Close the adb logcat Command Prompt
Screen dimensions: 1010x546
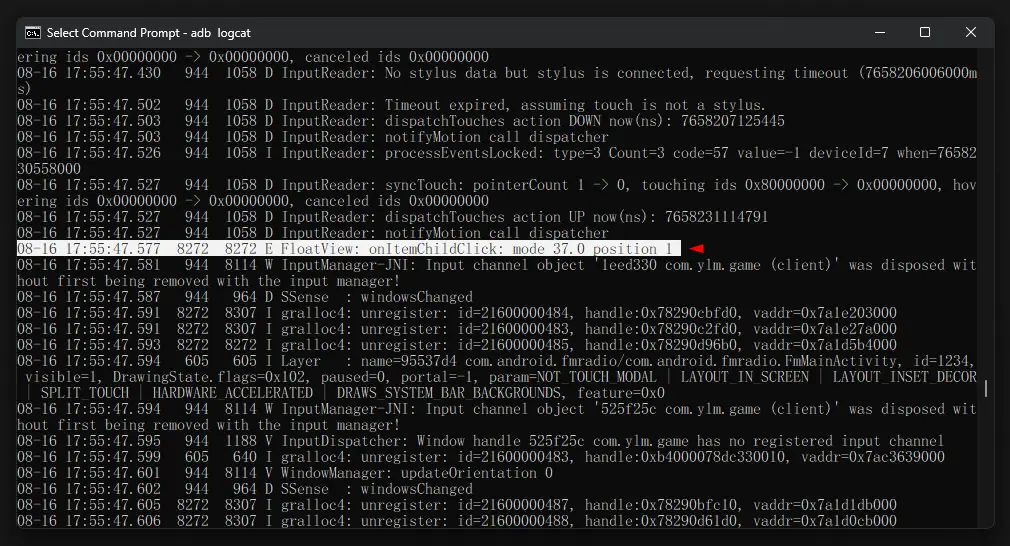tap(970, 32)
